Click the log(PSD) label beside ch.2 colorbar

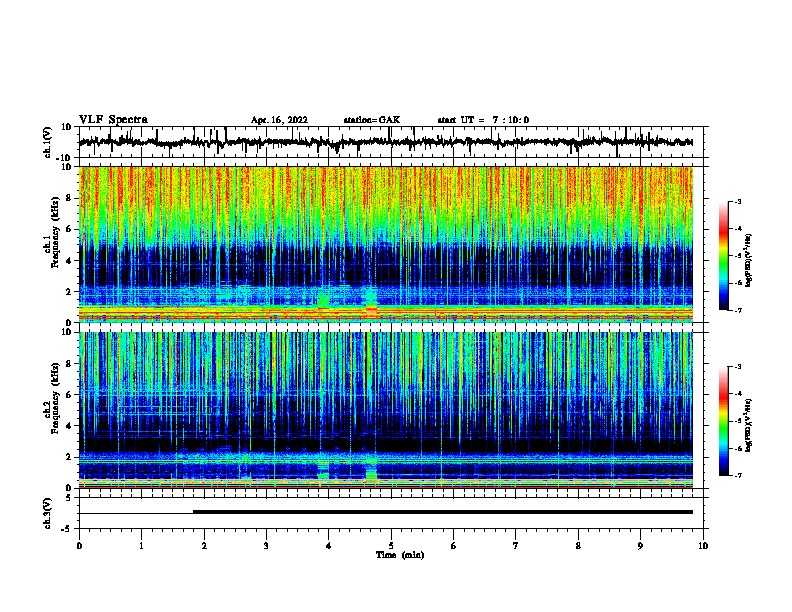pos(748,425)
